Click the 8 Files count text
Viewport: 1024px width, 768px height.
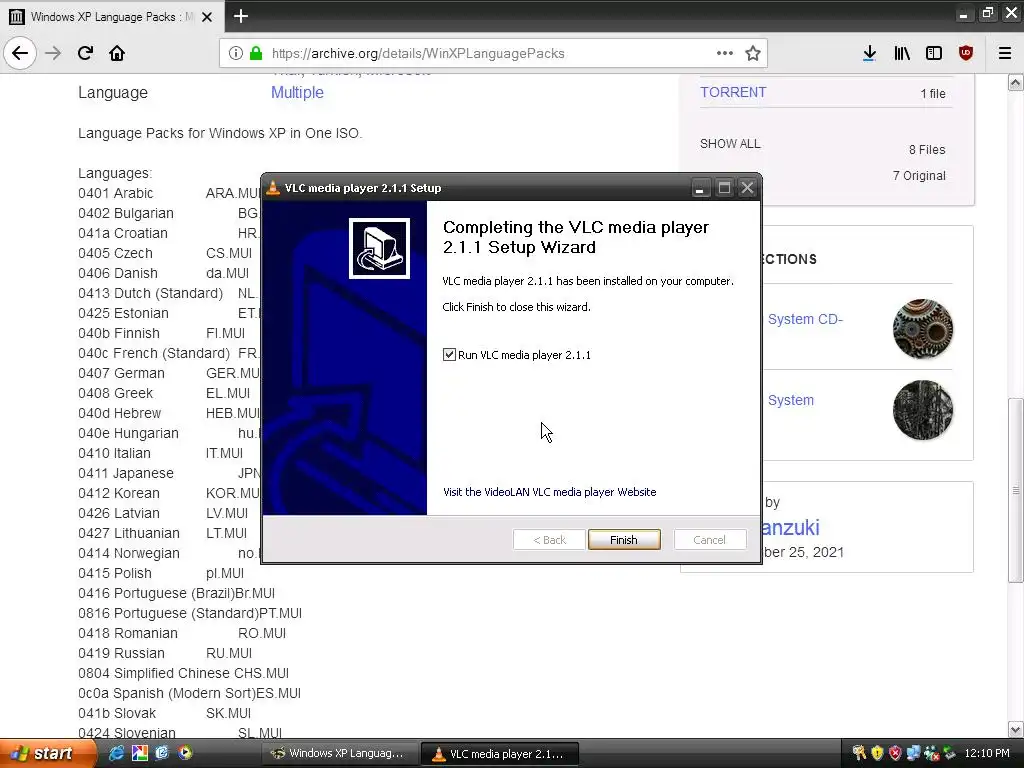927,150
